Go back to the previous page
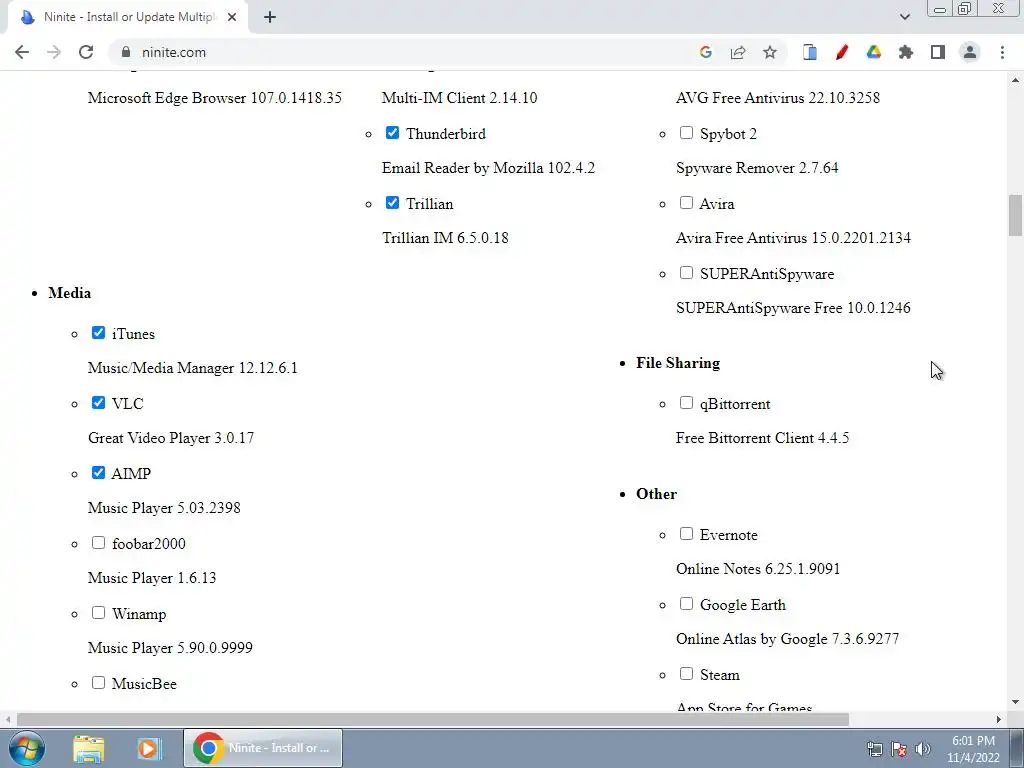Screen dimensions: 1024x768 (22, 52)
